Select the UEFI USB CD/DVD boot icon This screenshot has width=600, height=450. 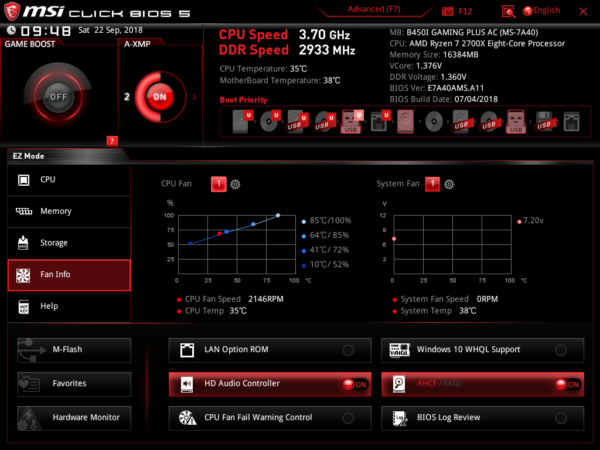(325, 121)
